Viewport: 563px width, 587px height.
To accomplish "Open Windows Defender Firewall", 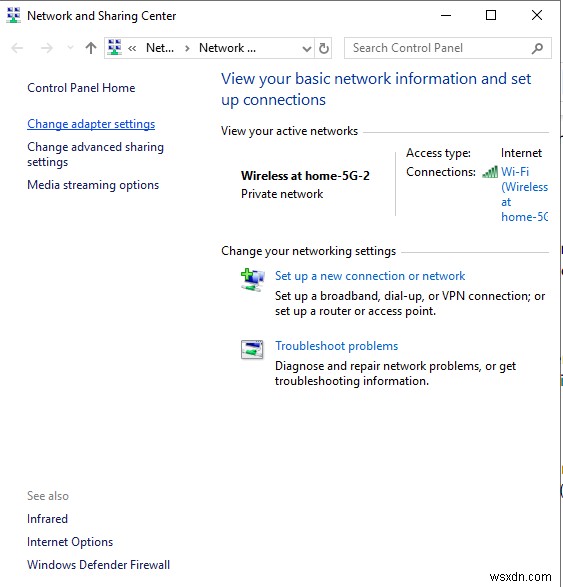I will click(98, 565).
